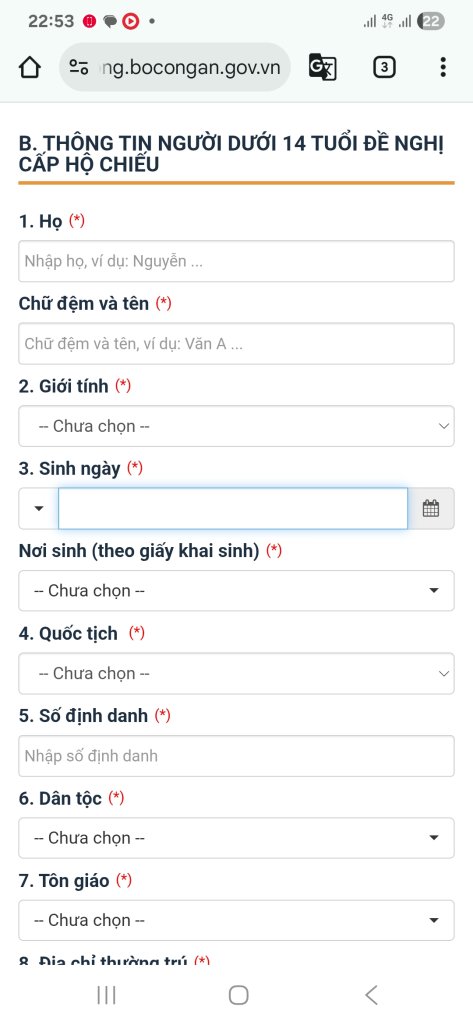Open the Nơi sinh dropdown
473x1024 pixels.
point(236,590)
